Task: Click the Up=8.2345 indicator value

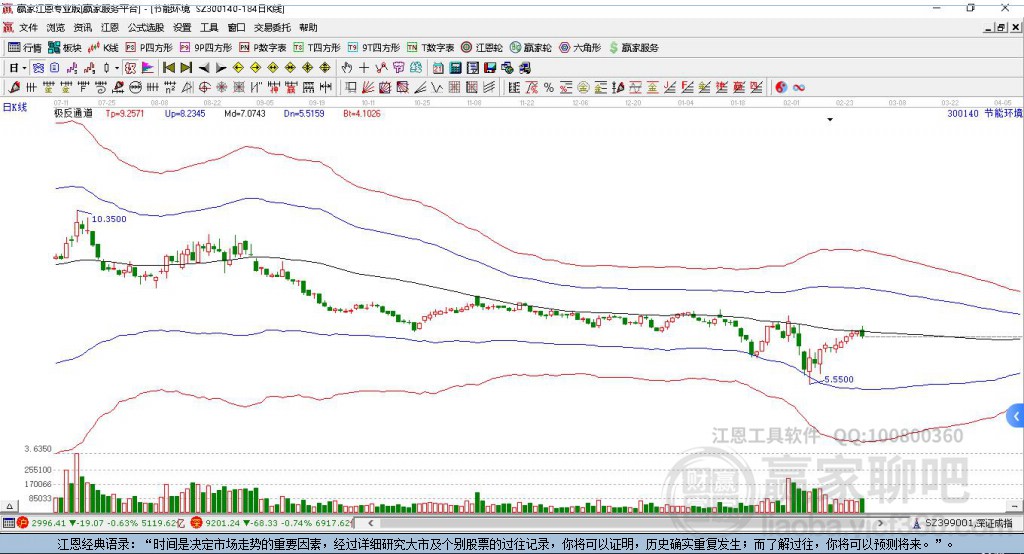Action: click(185, 113)
